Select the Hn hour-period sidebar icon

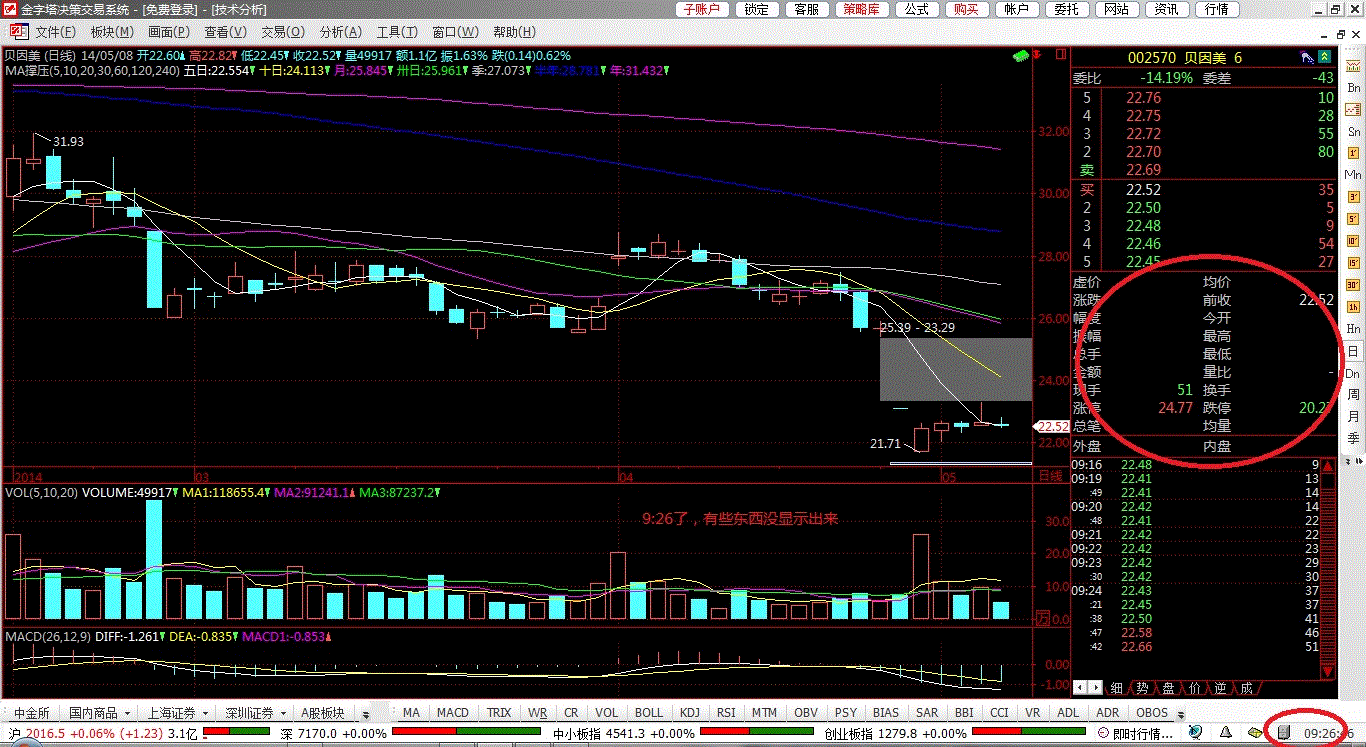pos(1354,329)
